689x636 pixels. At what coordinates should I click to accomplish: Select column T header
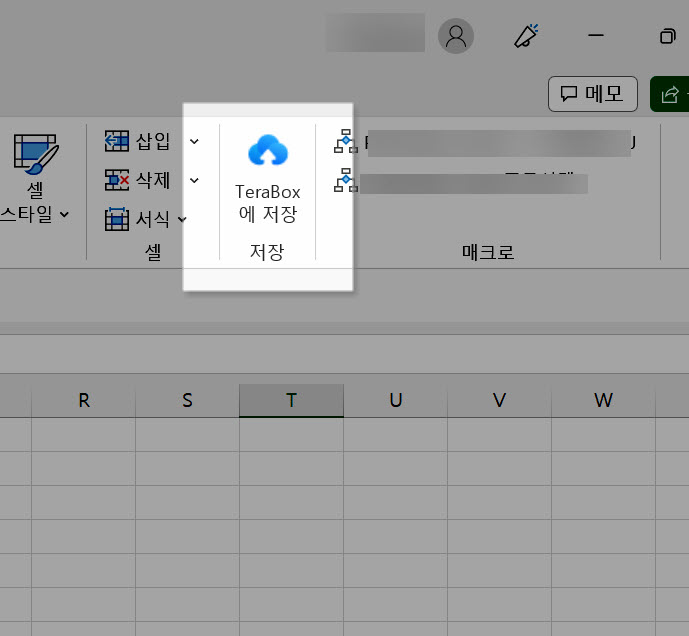[291, 400]
